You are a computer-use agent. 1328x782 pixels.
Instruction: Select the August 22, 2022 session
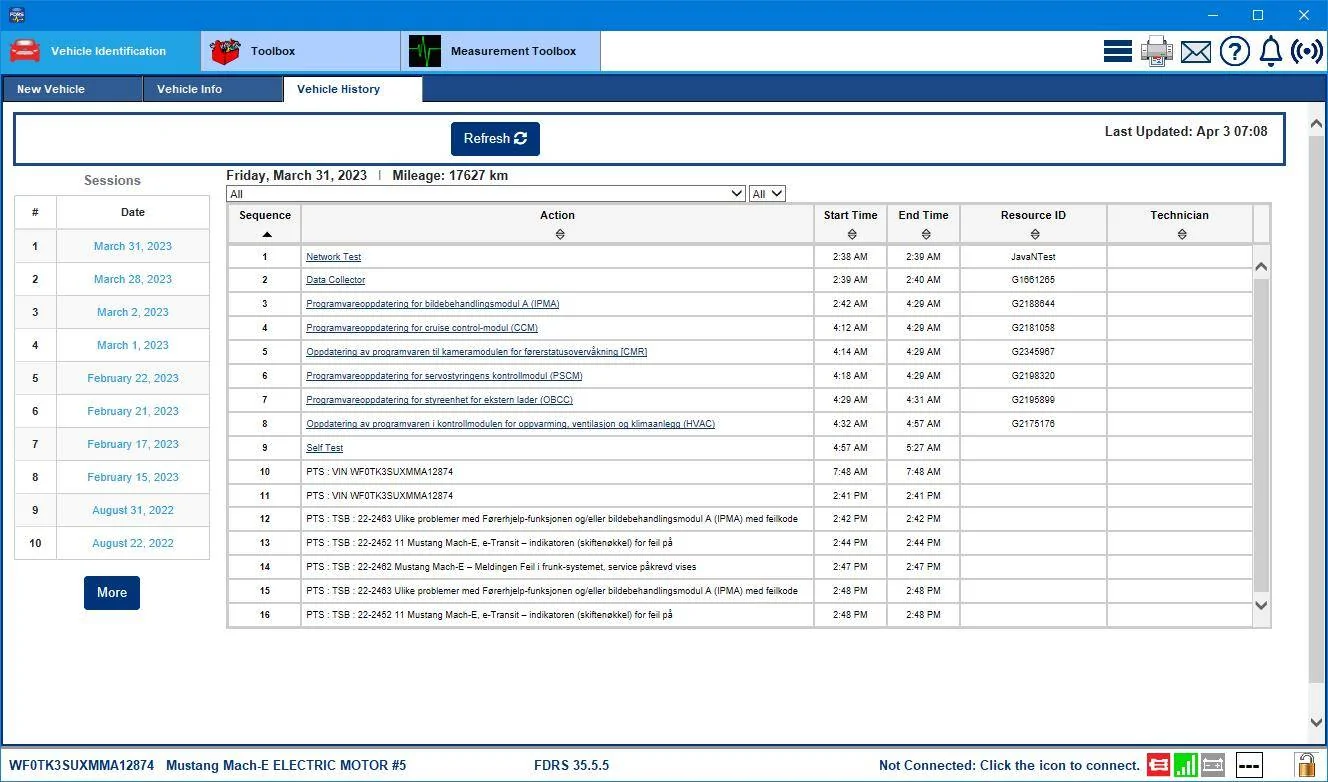click(133, 543)
